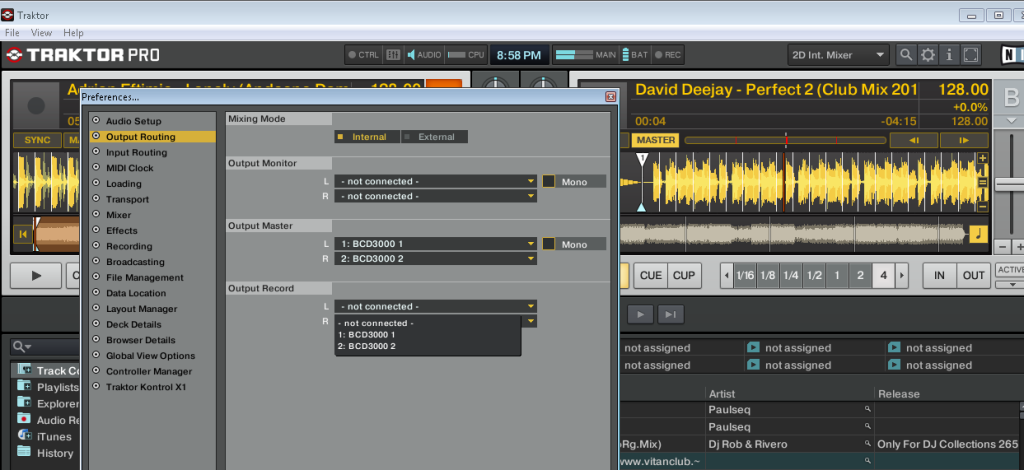This screenshot has height=470, width=1024.
Task: Enable Mono for Output Monitor
Action: pos(549,181)
